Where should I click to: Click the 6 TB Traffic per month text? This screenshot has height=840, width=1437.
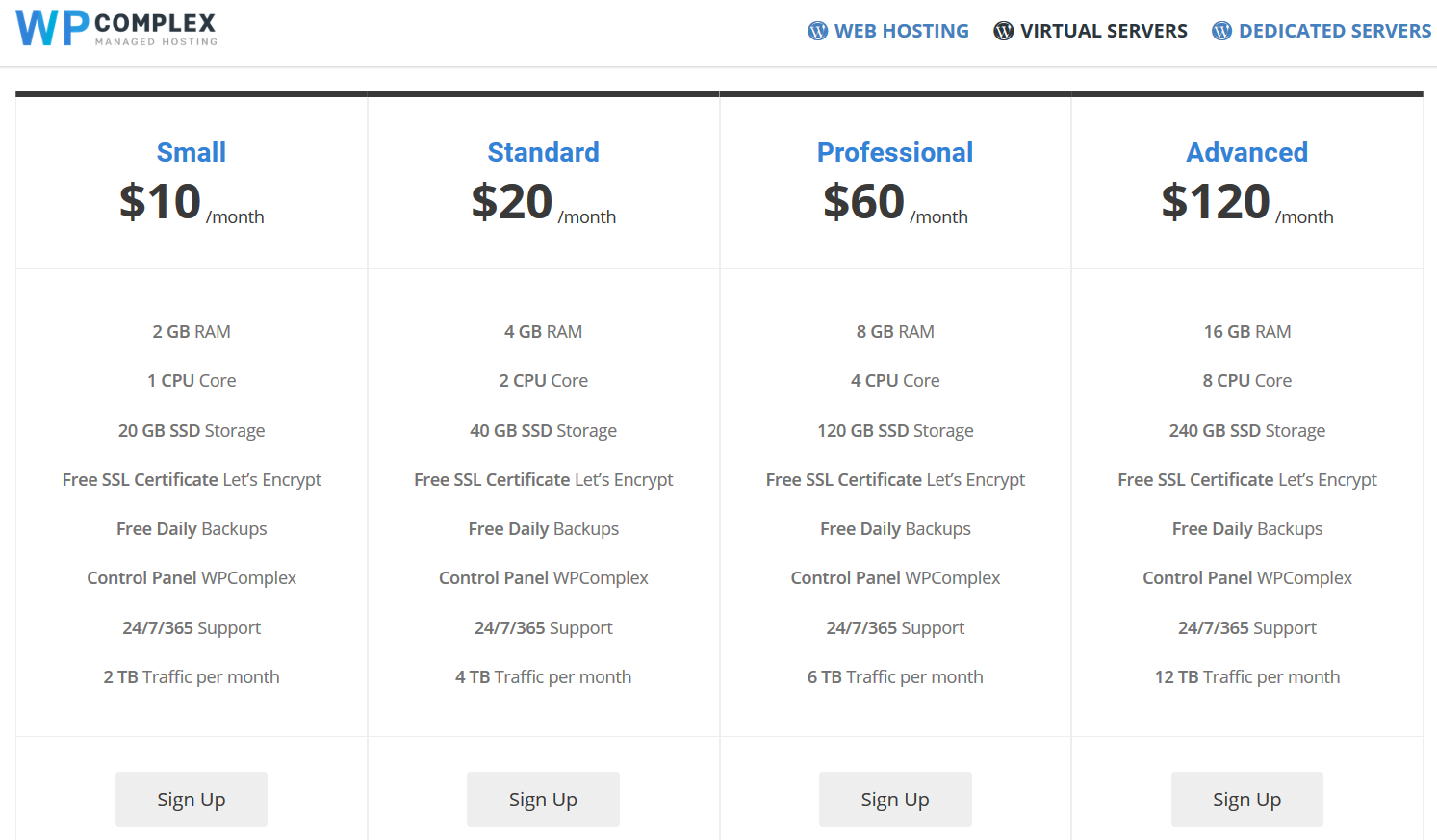point(895,676)
